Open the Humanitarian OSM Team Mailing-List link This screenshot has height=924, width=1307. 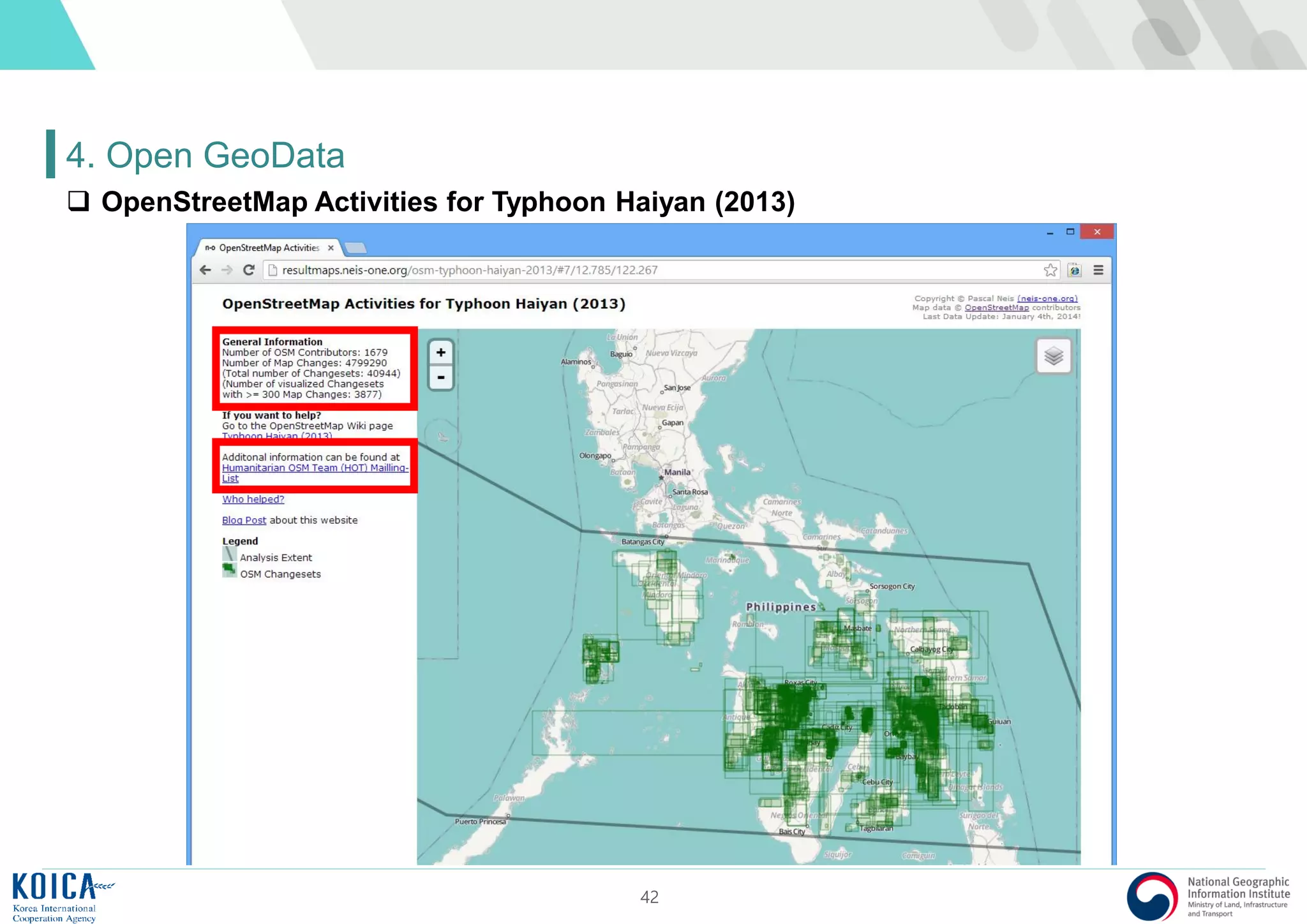tap(314, 468)
